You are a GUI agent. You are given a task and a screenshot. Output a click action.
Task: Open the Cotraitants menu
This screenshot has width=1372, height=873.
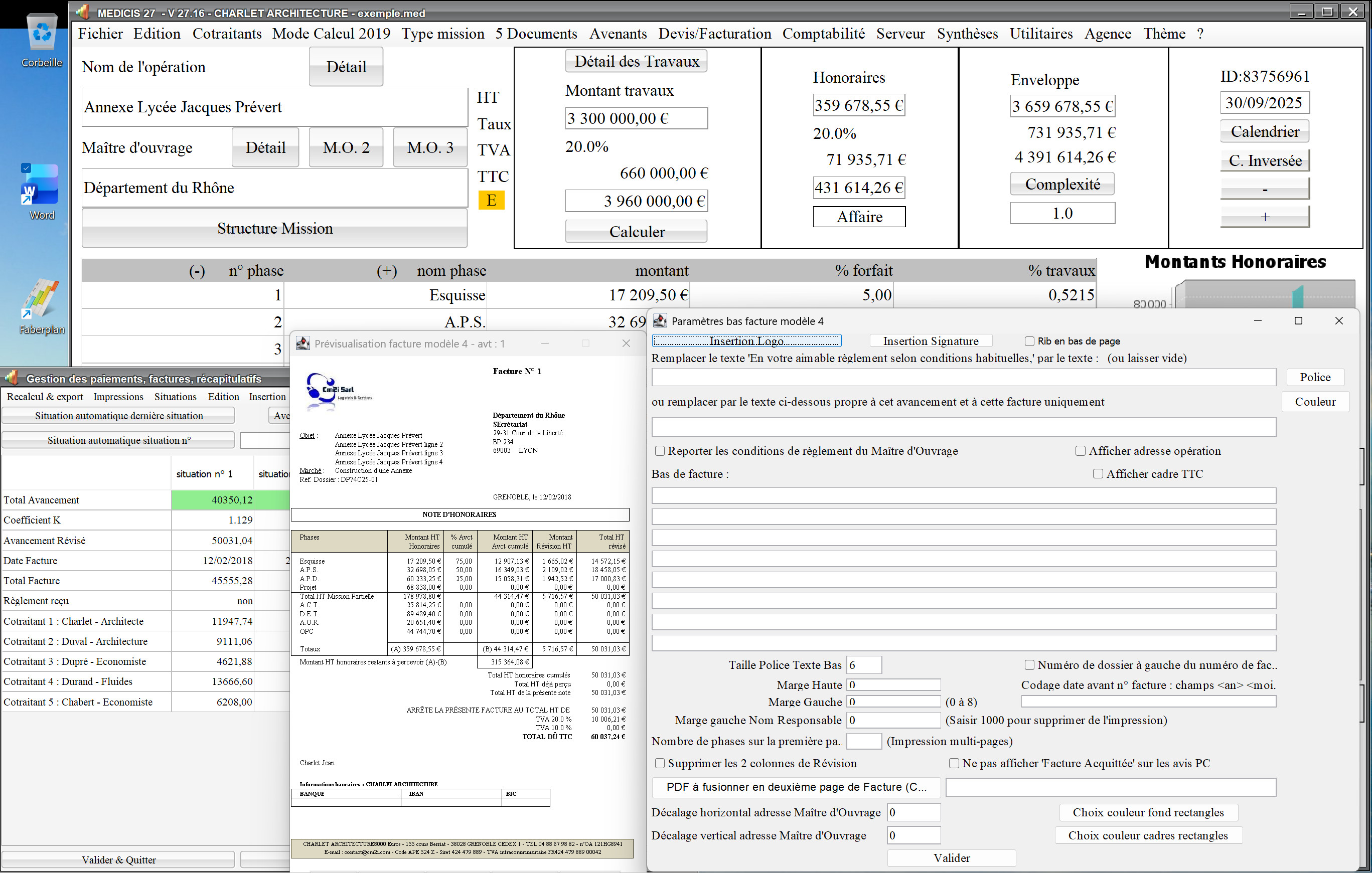(227, 34)
